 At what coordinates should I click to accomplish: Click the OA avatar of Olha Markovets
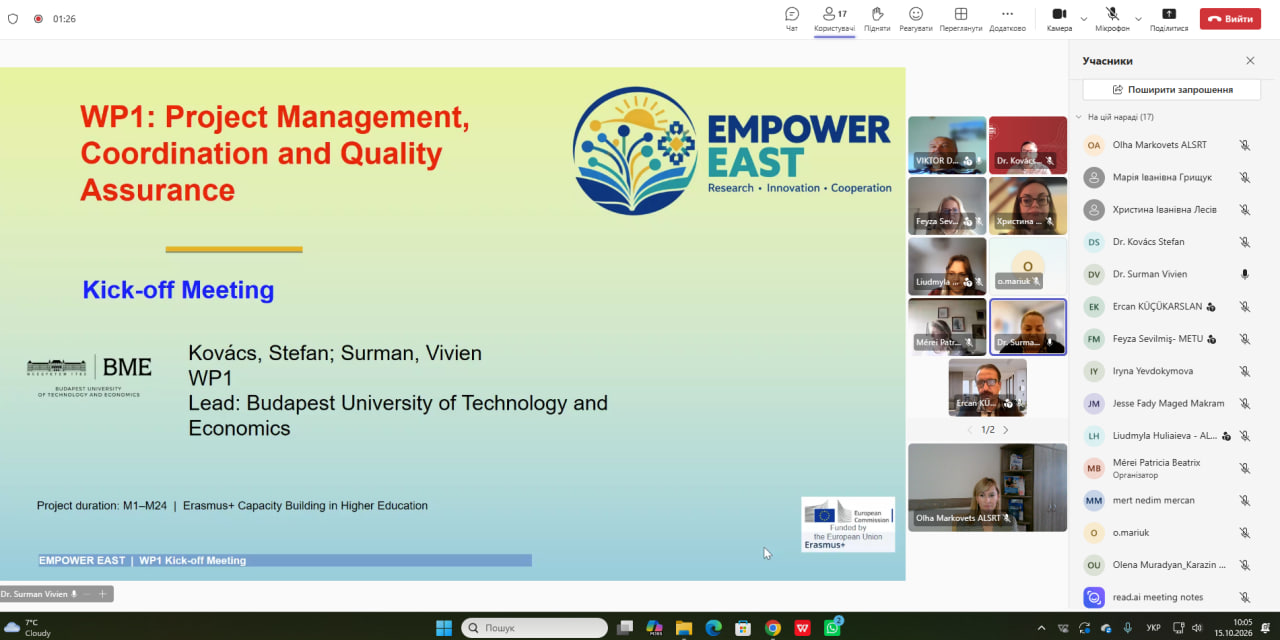[1094, 145]
